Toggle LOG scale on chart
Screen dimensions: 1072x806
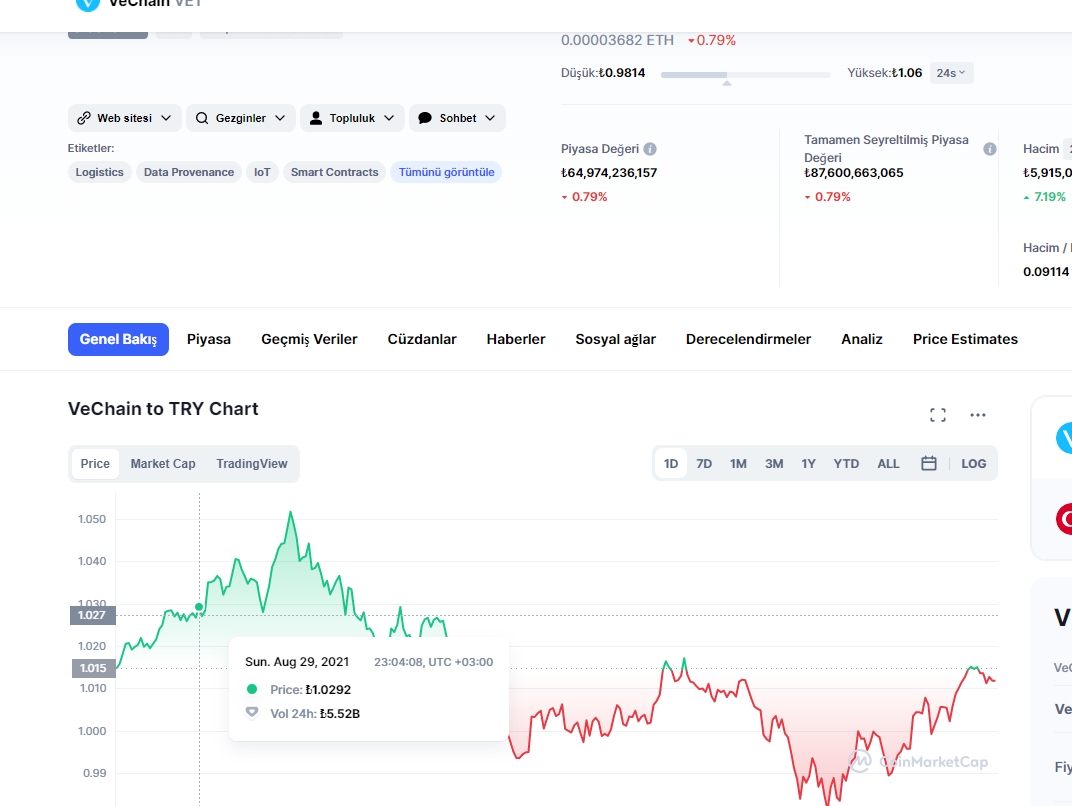pos(974,464)
